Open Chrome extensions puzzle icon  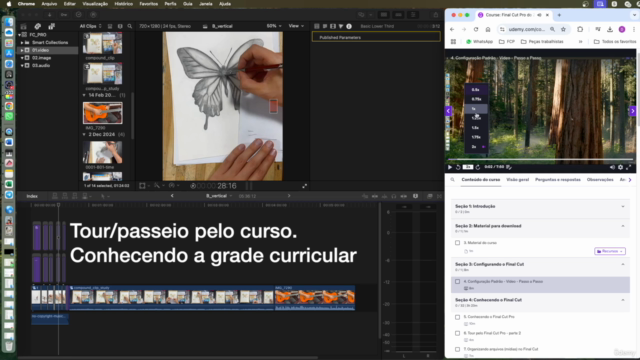[580, 29]
